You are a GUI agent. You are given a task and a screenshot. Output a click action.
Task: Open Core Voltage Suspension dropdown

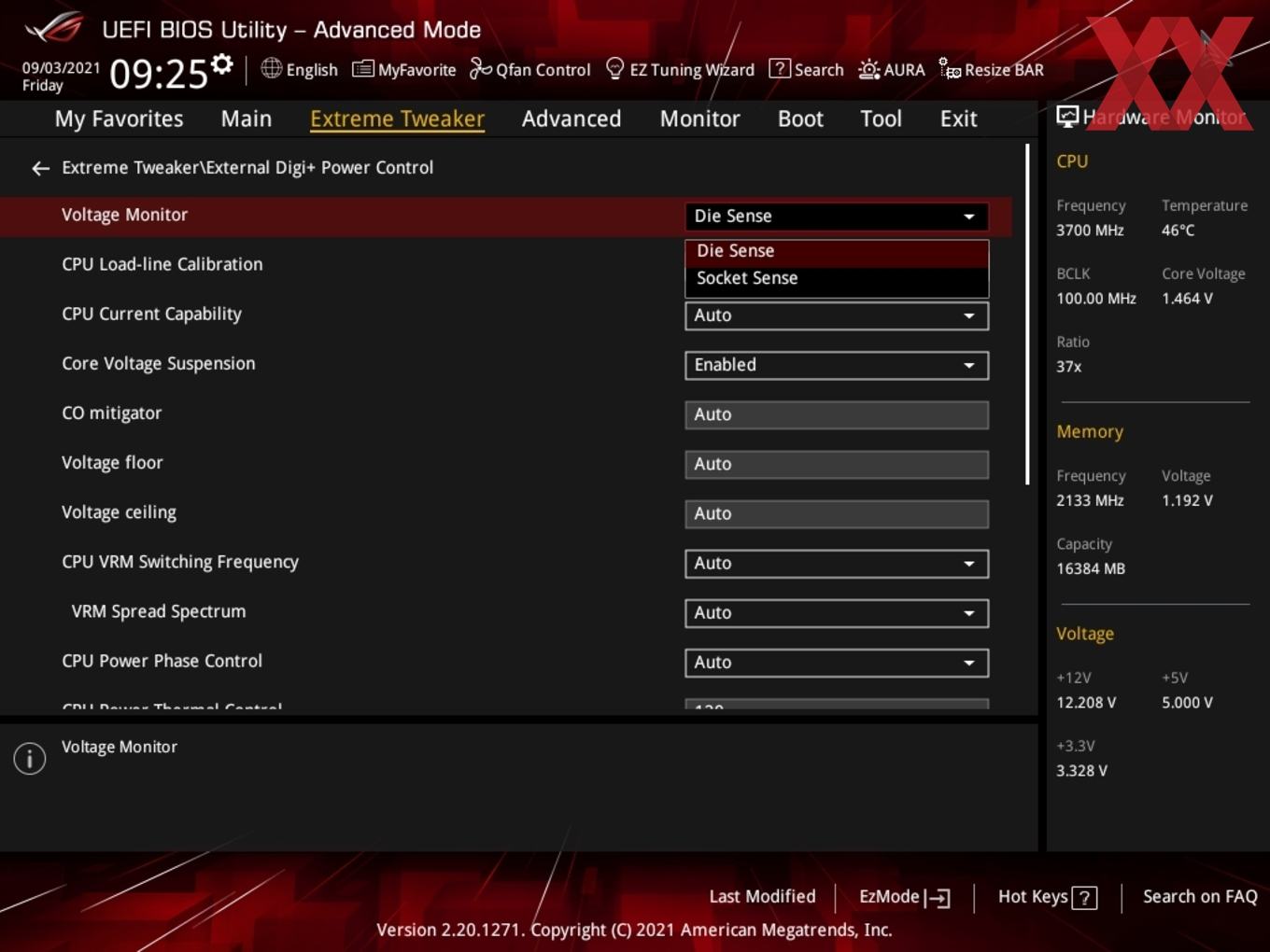coord(837,365)
